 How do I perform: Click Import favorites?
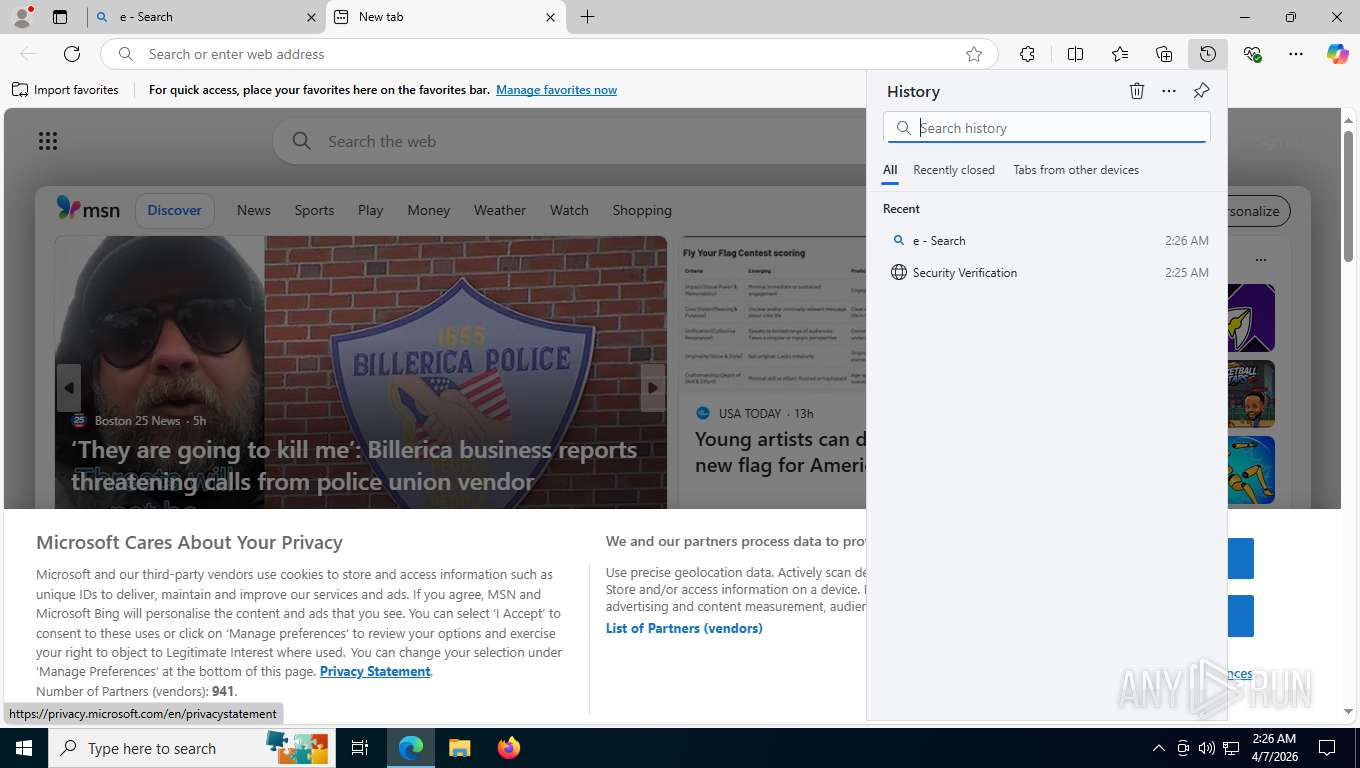66,90
